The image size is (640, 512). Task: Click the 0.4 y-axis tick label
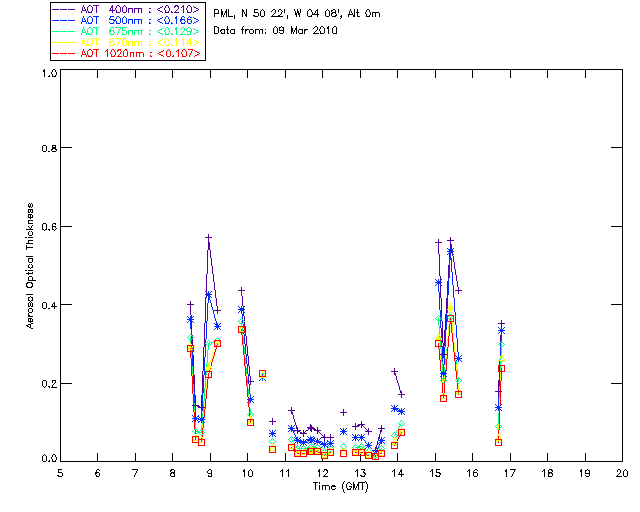click(48, 305)
